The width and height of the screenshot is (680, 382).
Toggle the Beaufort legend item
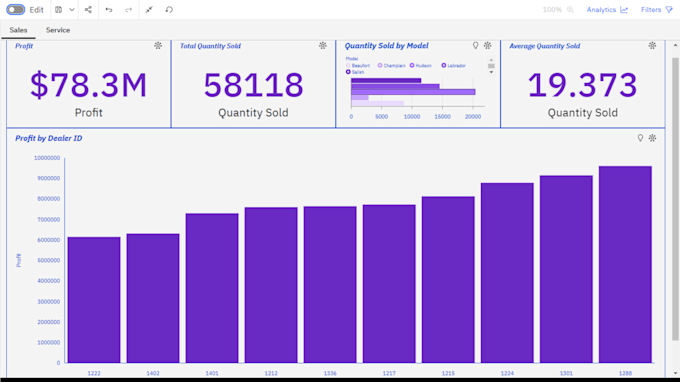pos(358,65)
